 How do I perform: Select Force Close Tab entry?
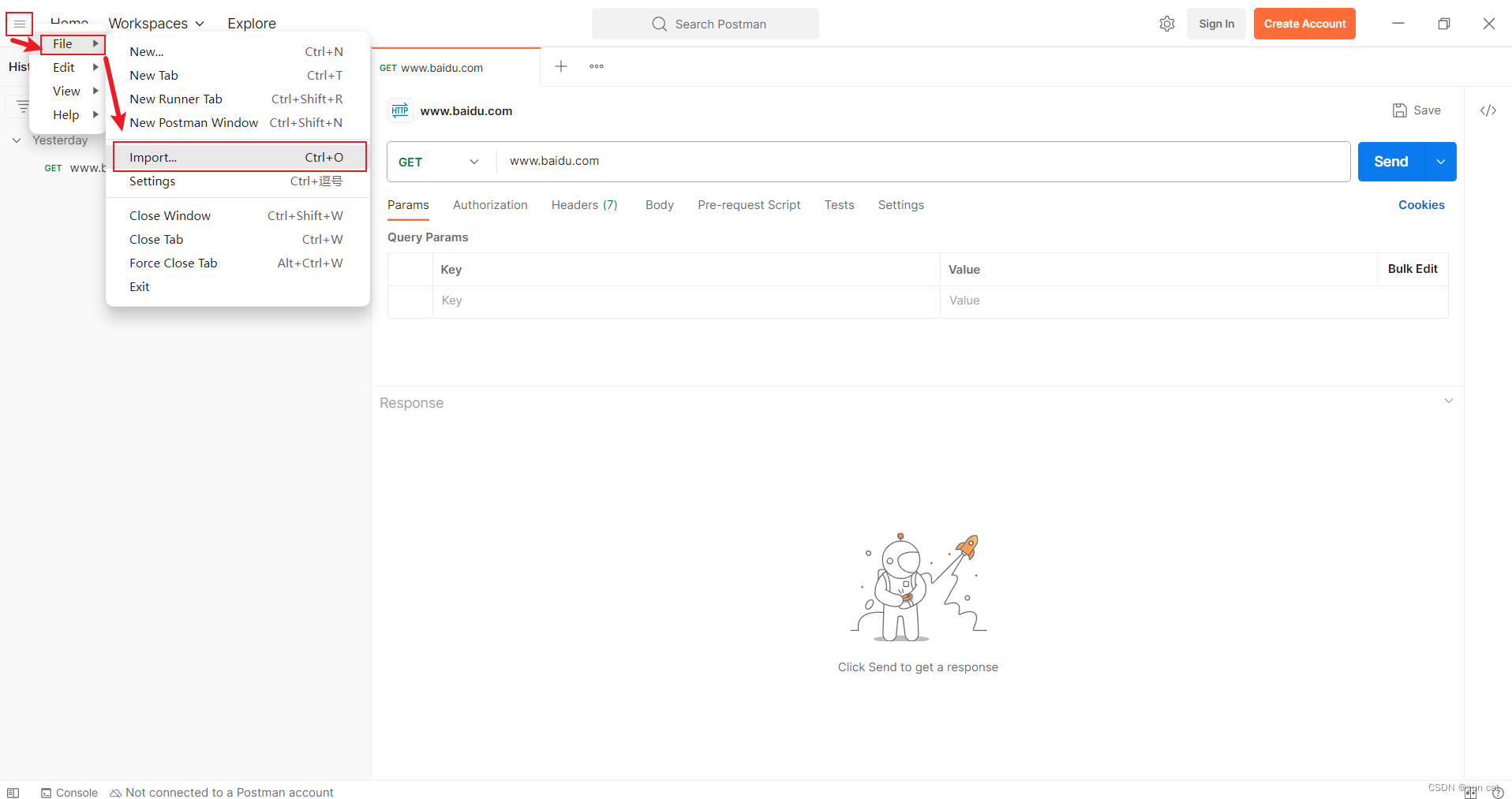coord(237,263)
